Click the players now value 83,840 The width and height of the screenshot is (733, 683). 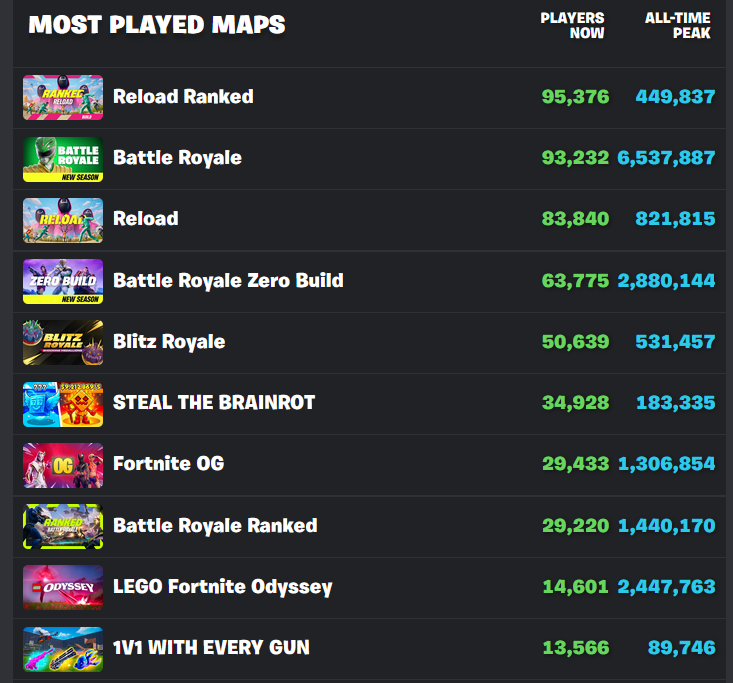(x=575, y=219)
